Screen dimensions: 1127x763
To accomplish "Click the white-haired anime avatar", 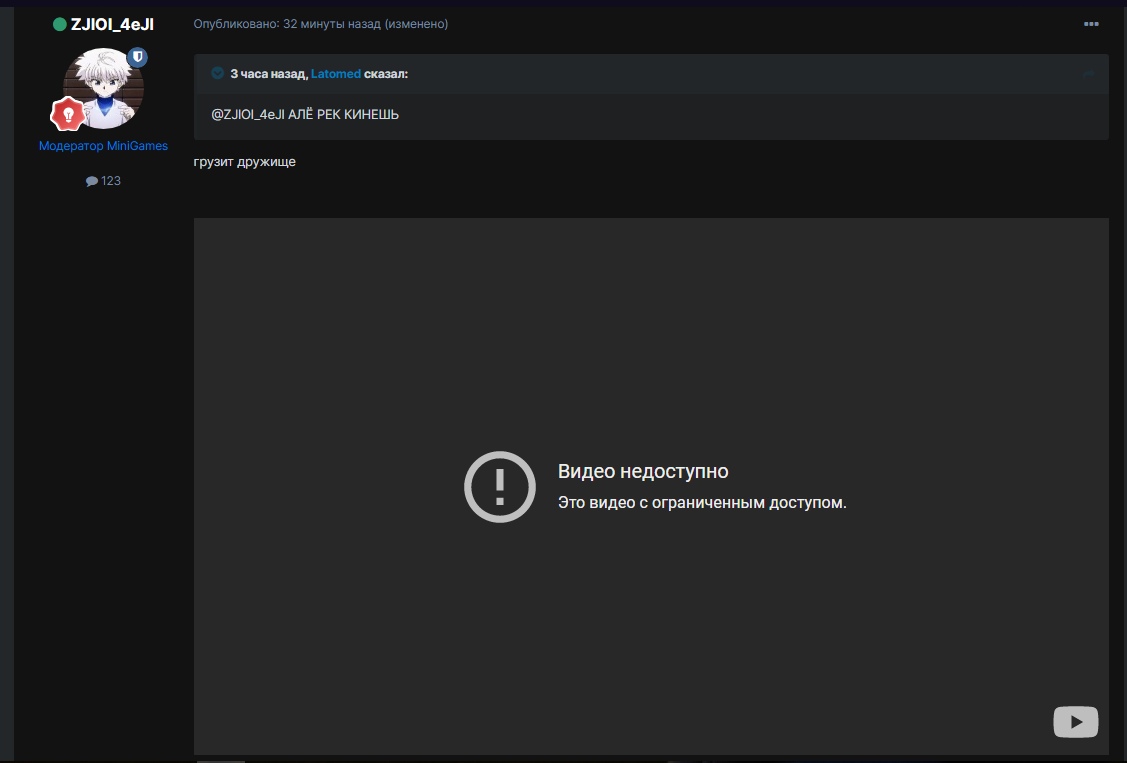I will 103,88.
